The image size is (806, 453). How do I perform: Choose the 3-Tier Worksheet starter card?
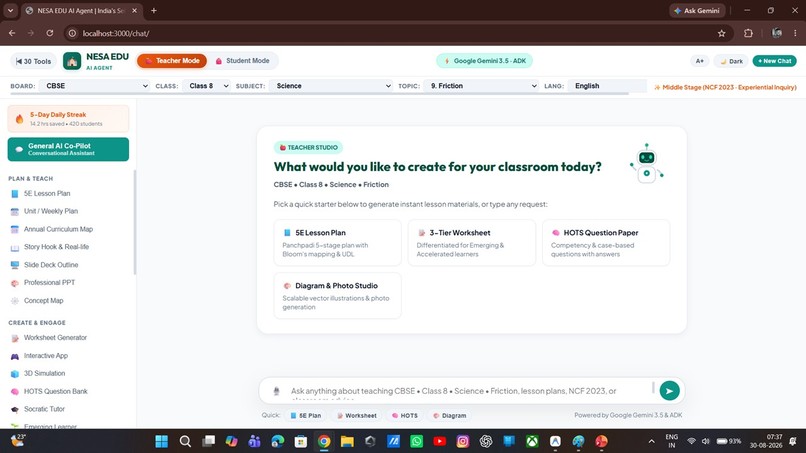(472, 243)
